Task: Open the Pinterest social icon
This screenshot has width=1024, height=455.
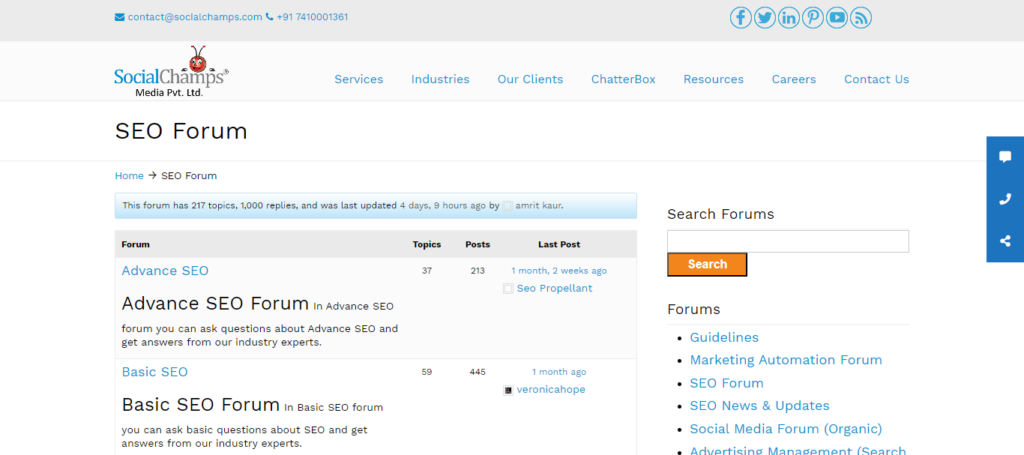Action: (813, 17)
